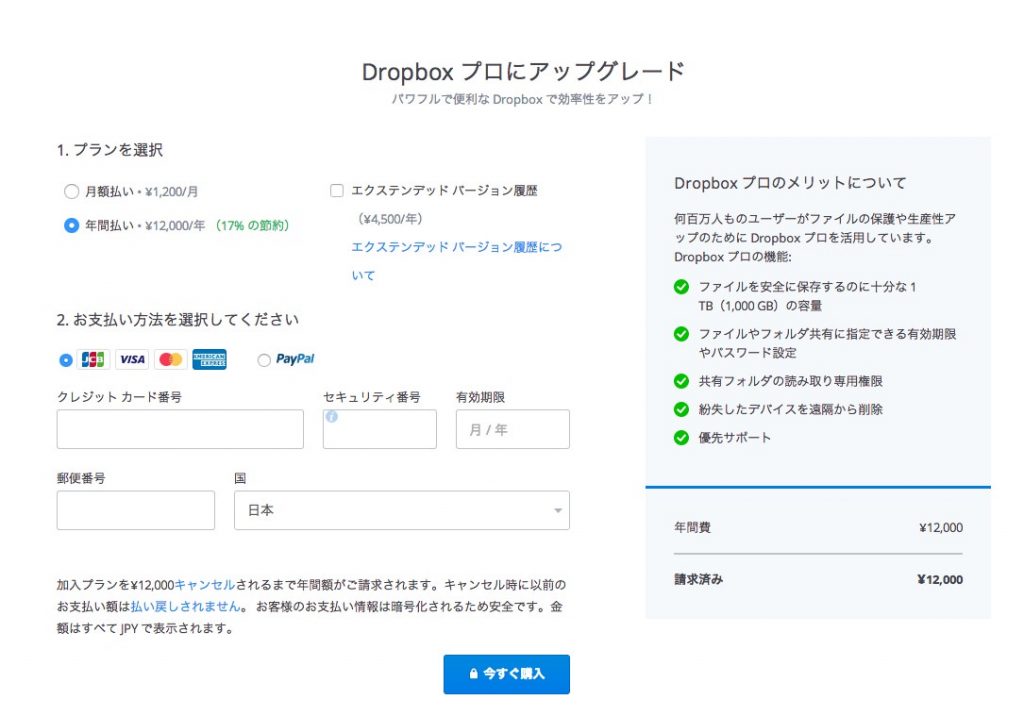Click the green checkmark beside 優先サポート
This screenshot has width=1024, height=716.
[681, 438]
